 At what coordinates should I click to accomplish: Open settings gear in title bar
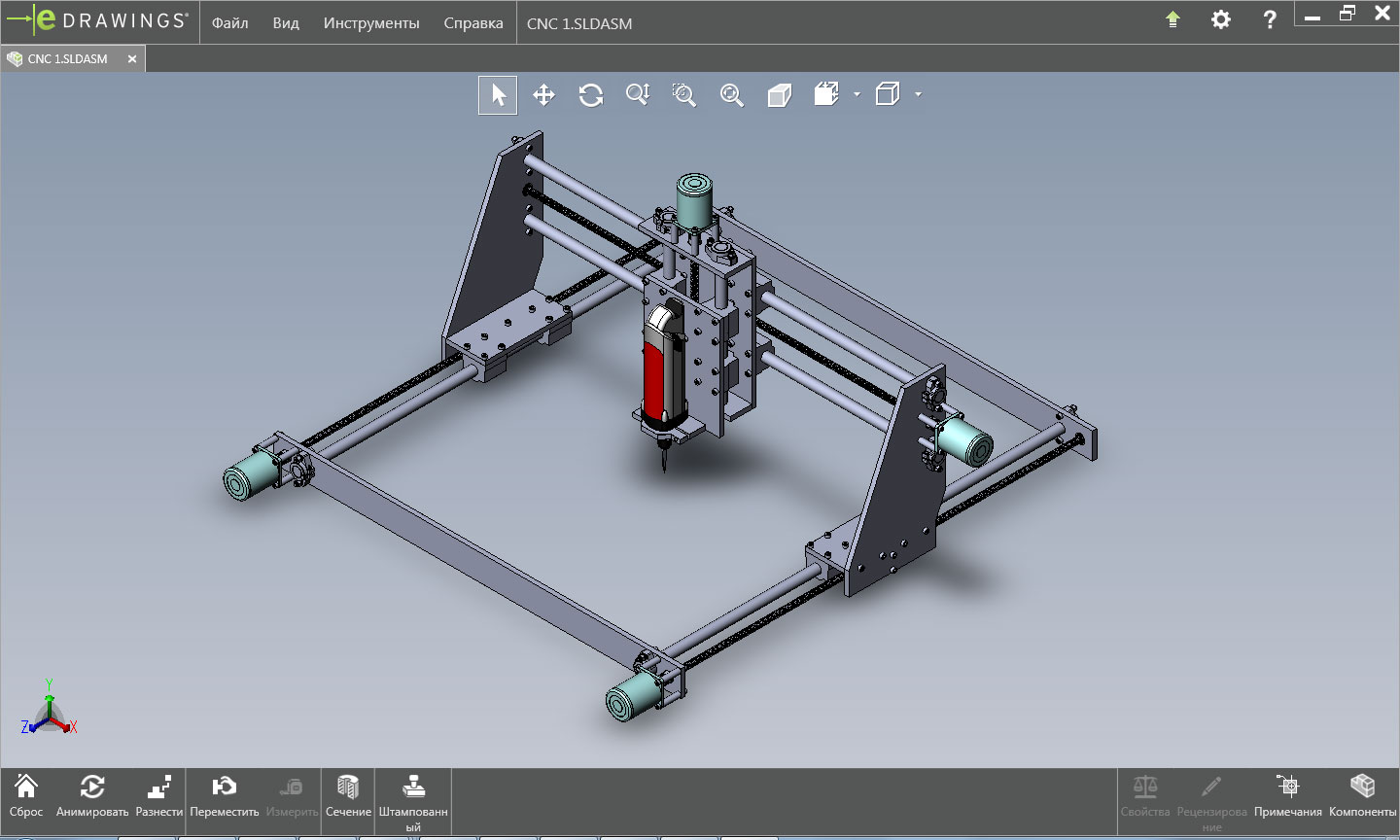click(1221, 19)
